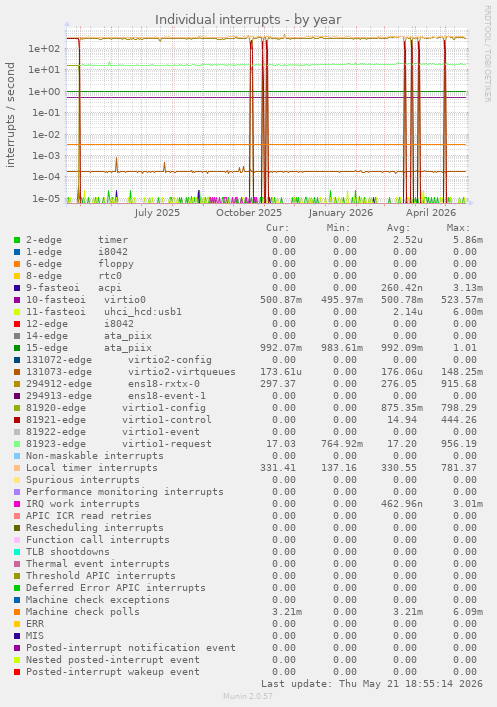Click the January 2026 x-axis label
This screenshot has width=497, height=707.
tap(341, 212)
